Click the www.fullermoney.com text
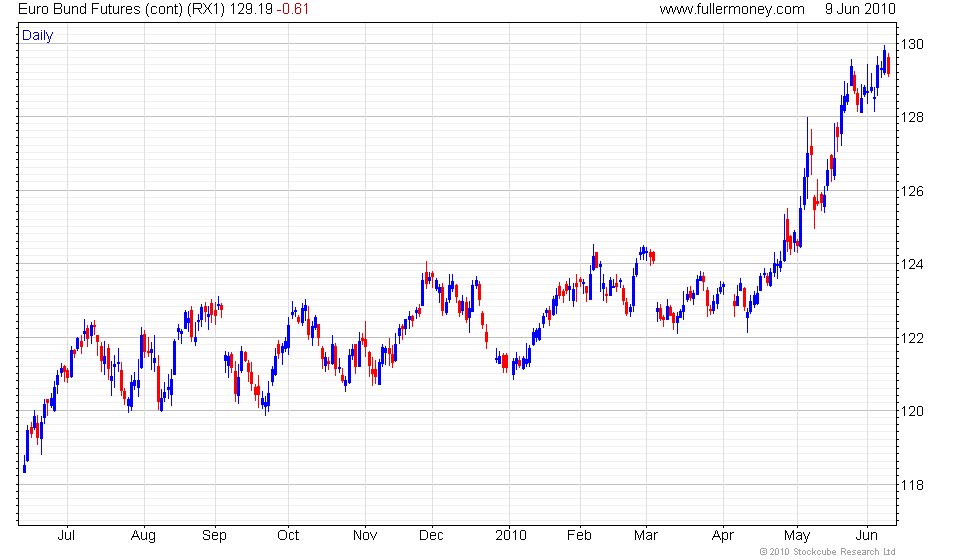Screen dimensions: 980x560 pyautogui.click(x=732, y=9)
